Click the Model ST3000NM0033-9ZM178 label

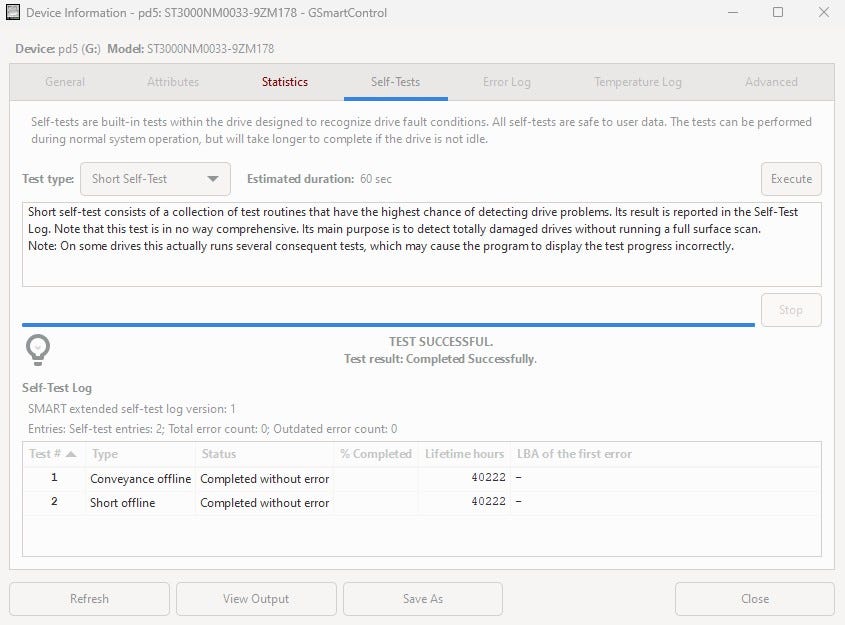191,49
